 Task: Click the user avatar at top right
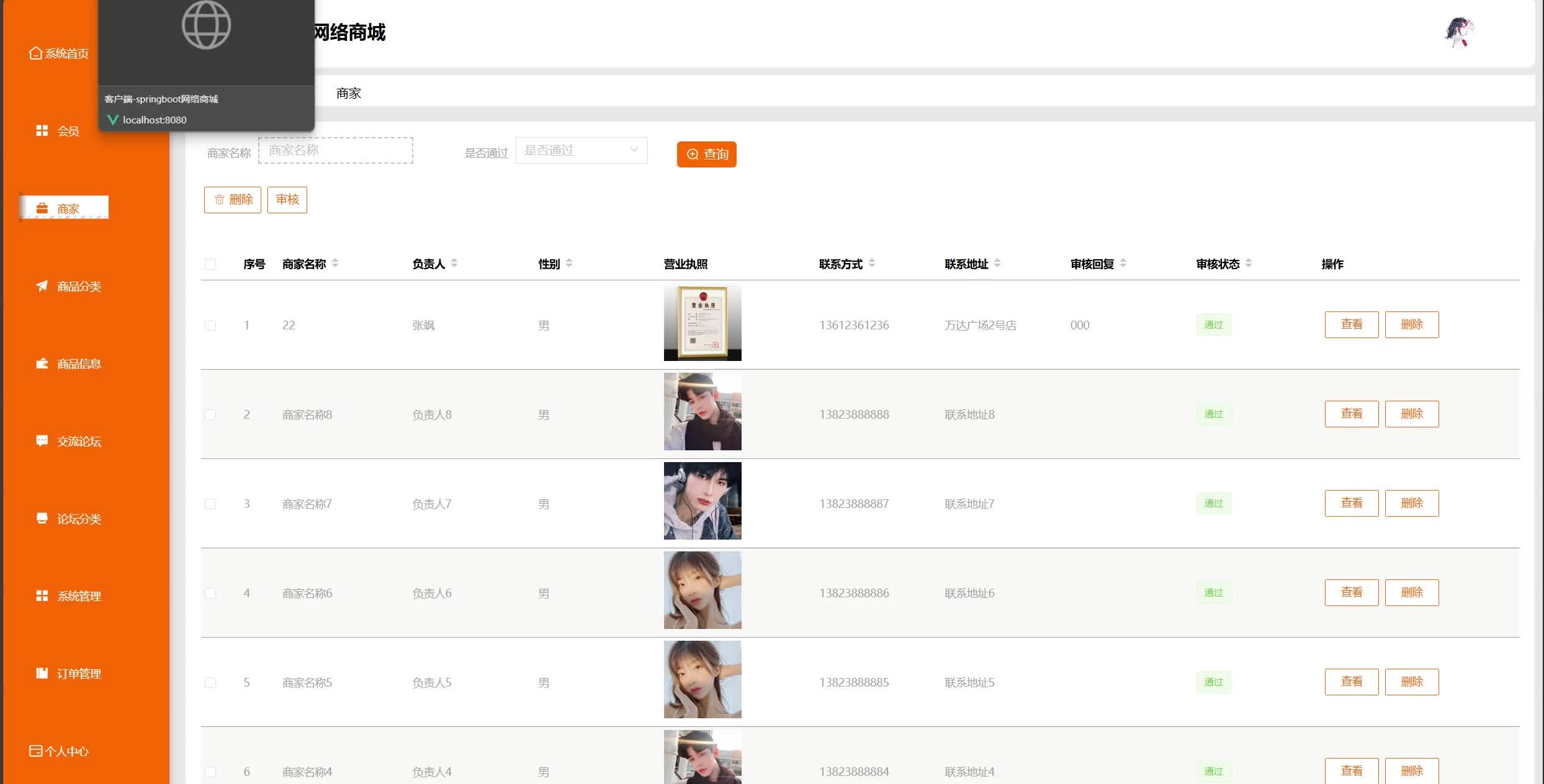tap(1458, 32)
